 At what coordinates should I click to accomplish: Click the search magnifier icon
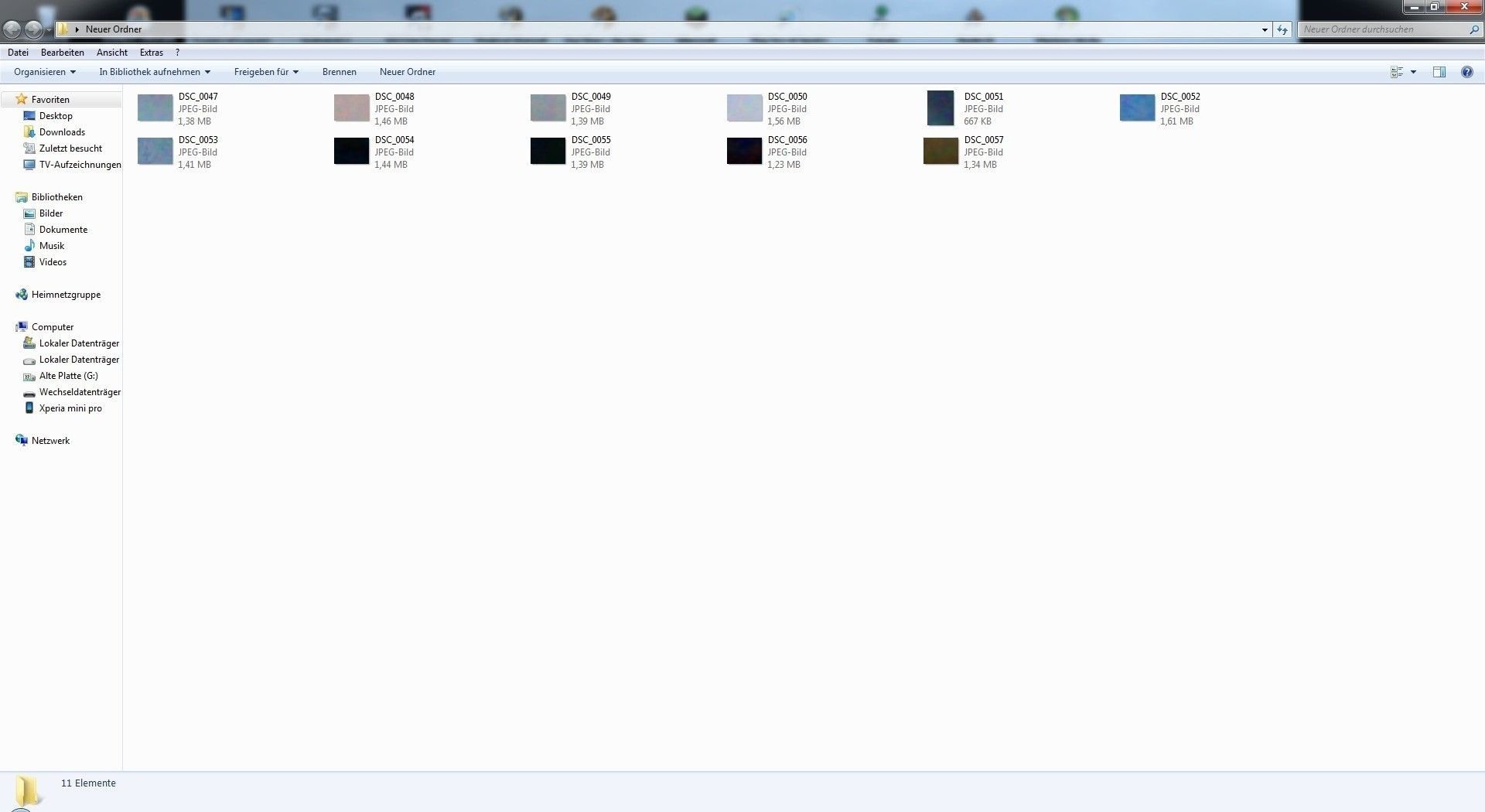(1473, 29)
